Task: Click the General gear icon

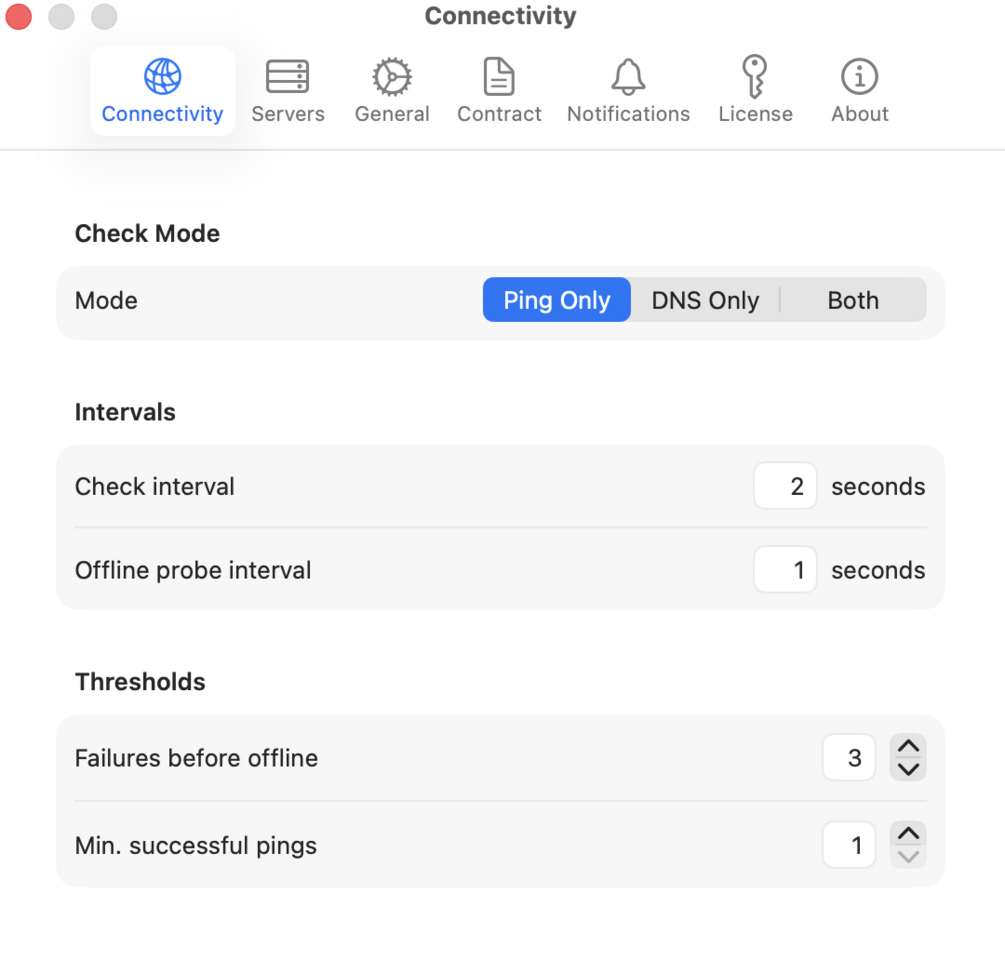Action: tap(391, 76)
